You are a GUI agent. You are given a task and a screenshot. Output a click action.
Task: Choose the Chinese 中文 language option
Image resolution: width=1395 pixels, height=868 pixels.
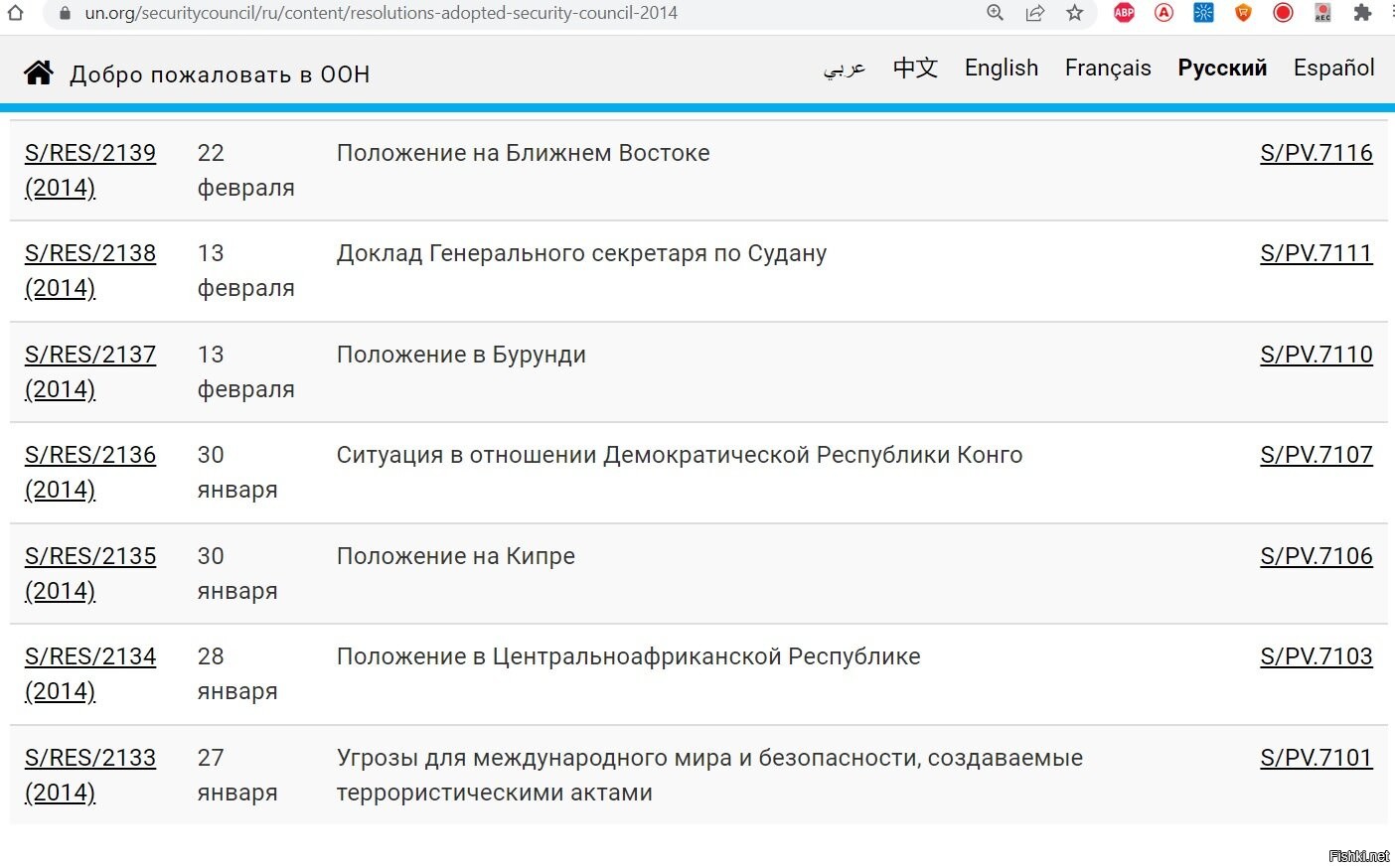915,68
